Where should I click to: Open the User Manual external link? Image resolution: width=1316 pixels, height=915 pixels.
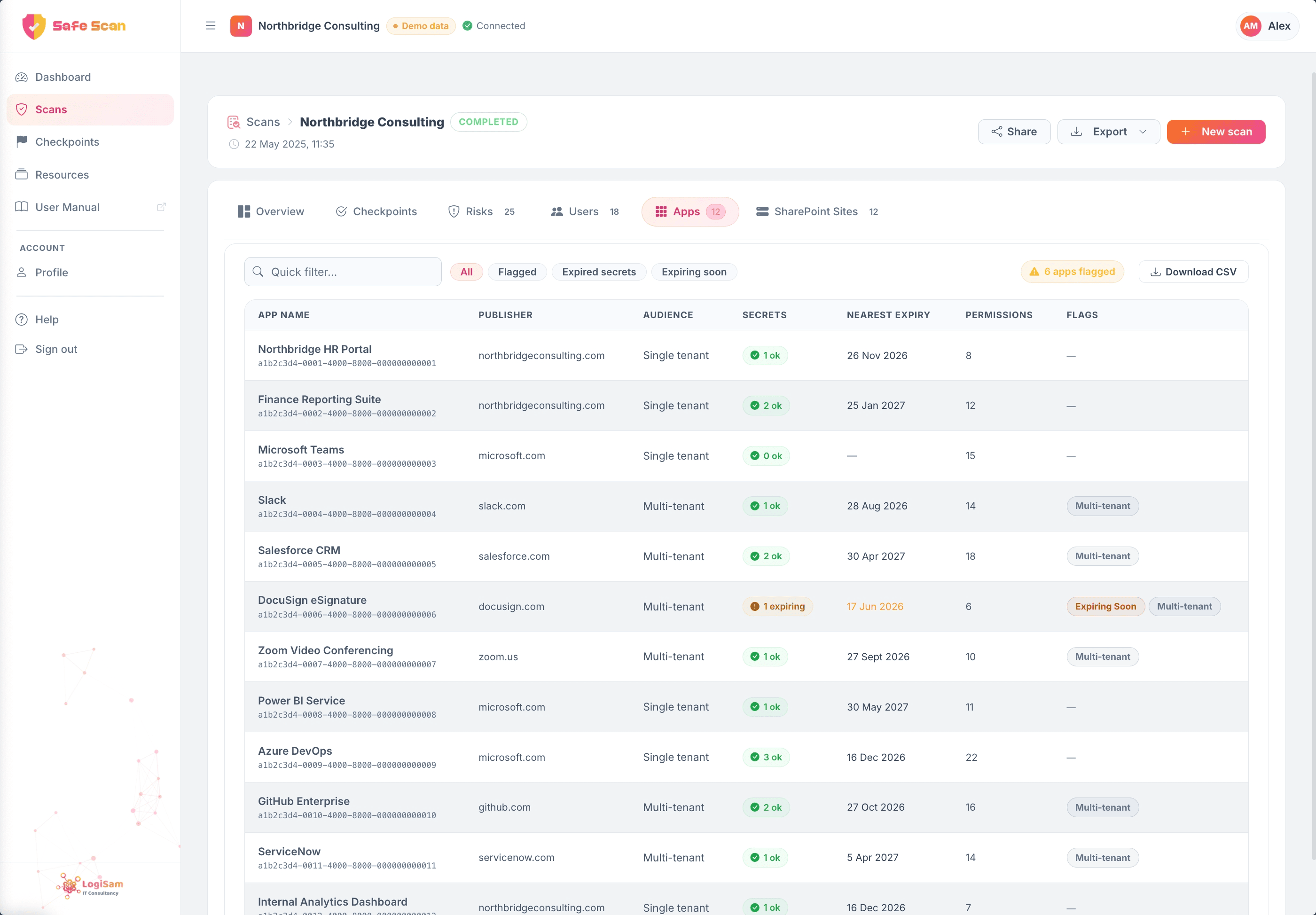90,207
